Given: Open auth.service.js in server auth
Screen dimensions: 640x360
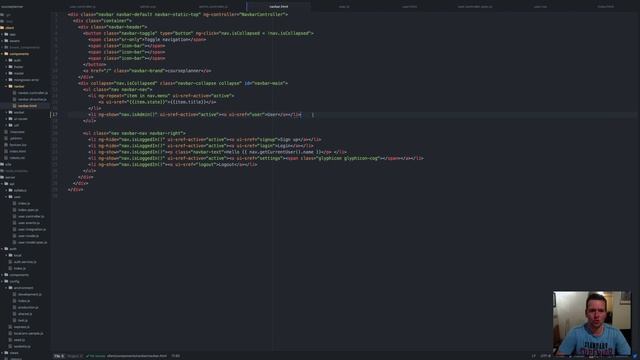Looking at the screenshot, I should point(25,262).
